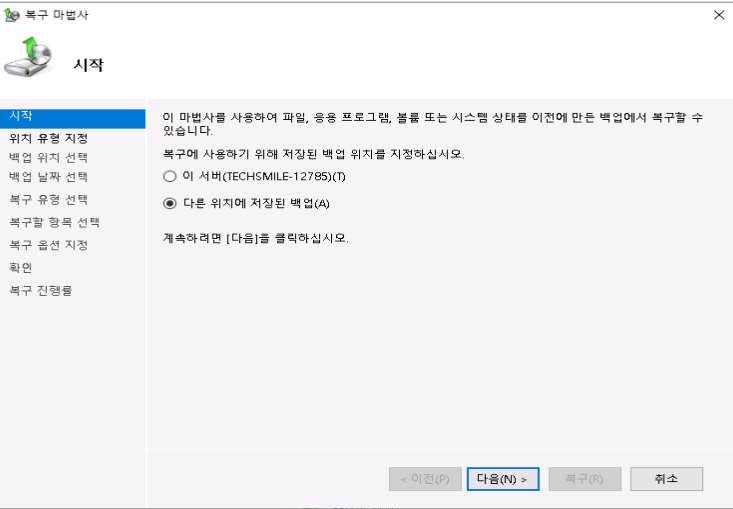Click the intro paragraph starting 이 마법사를 사용하여

point(432,123)
